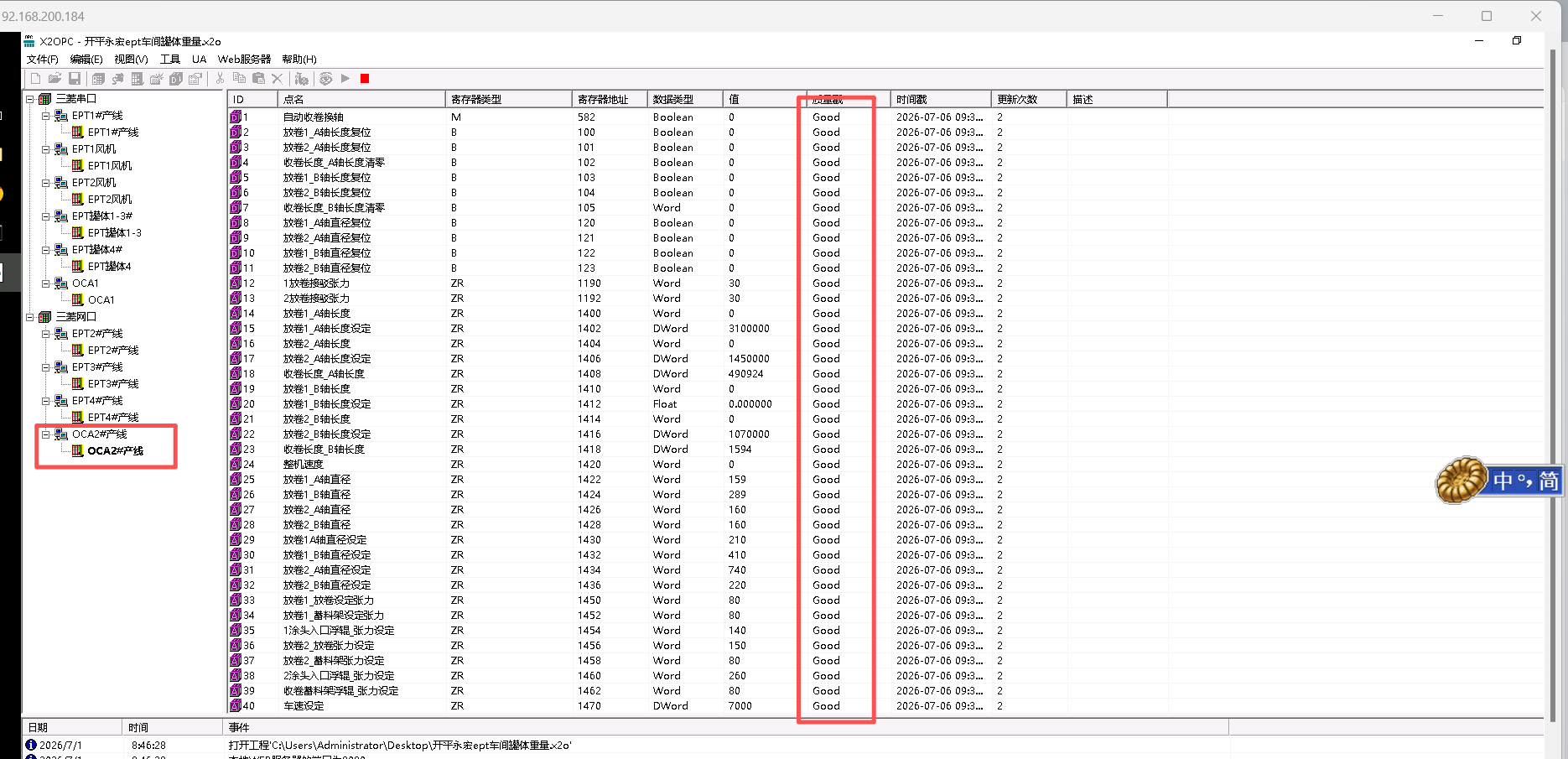Open the 工具 menu
The image size is (1568, 759).
[170, 60]
